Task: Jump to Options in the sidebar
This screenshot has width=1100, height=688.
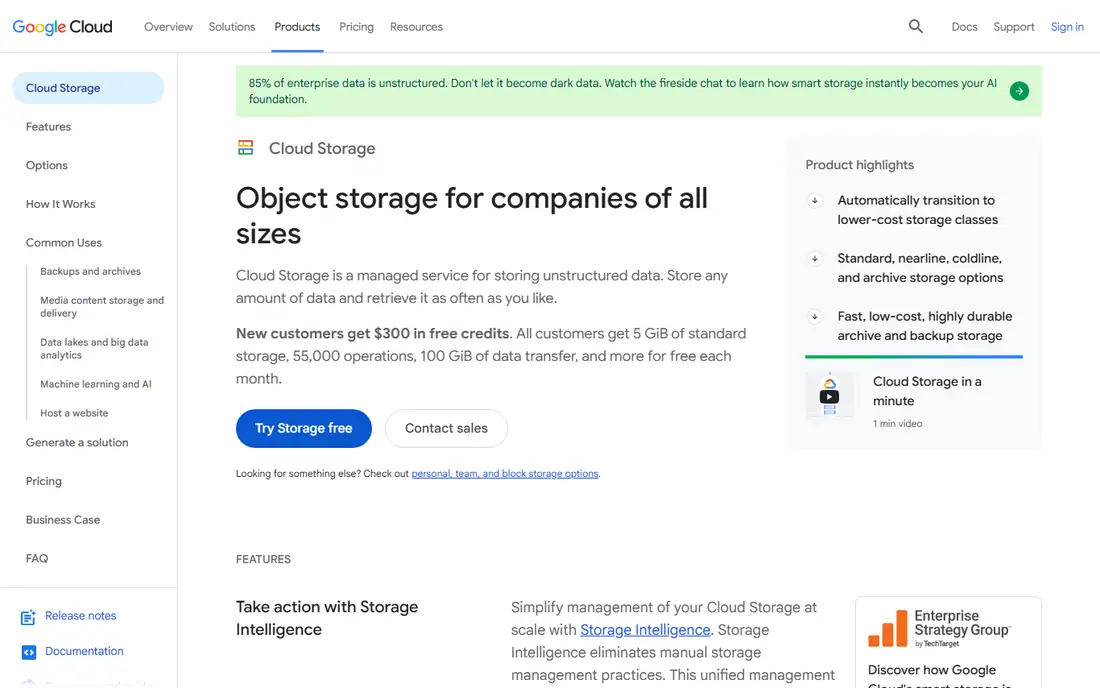Action: tap(47, 166)
